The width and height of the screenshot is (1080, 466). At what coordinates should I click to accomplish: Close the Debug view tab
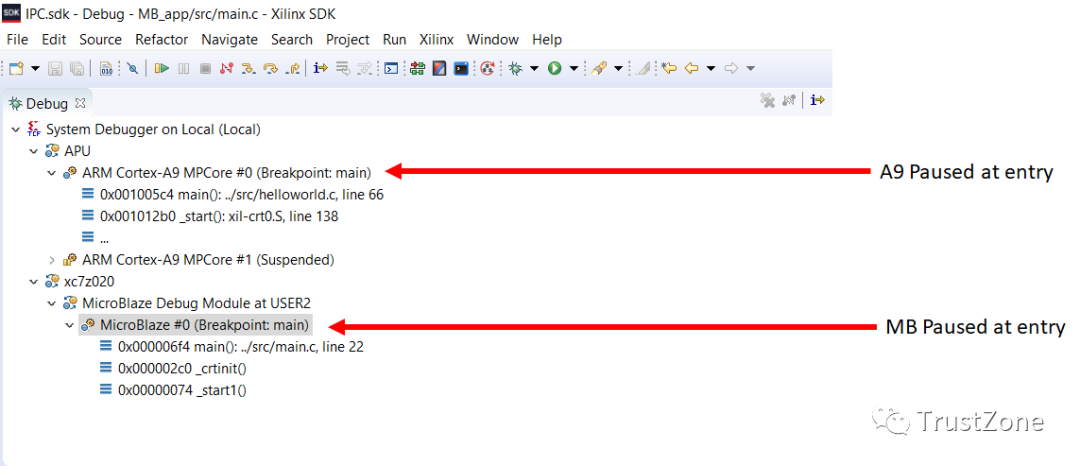80,103
